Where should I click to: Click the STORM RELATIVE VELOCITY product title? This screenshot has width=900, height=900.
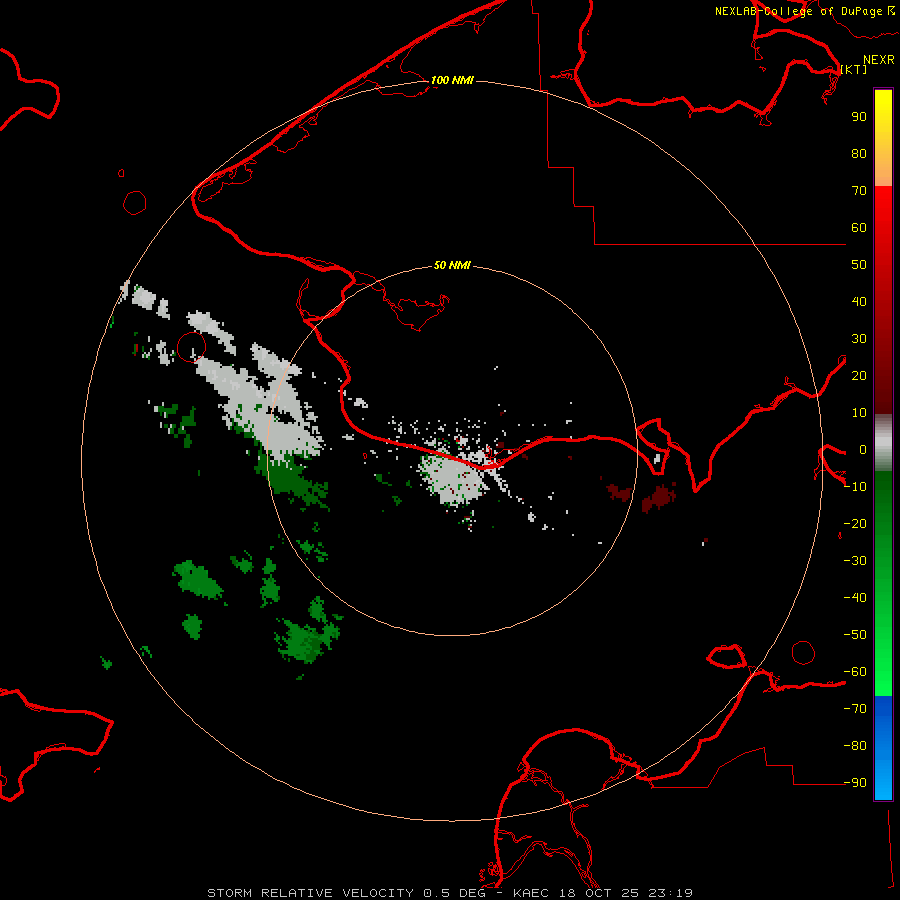(310, 893)
